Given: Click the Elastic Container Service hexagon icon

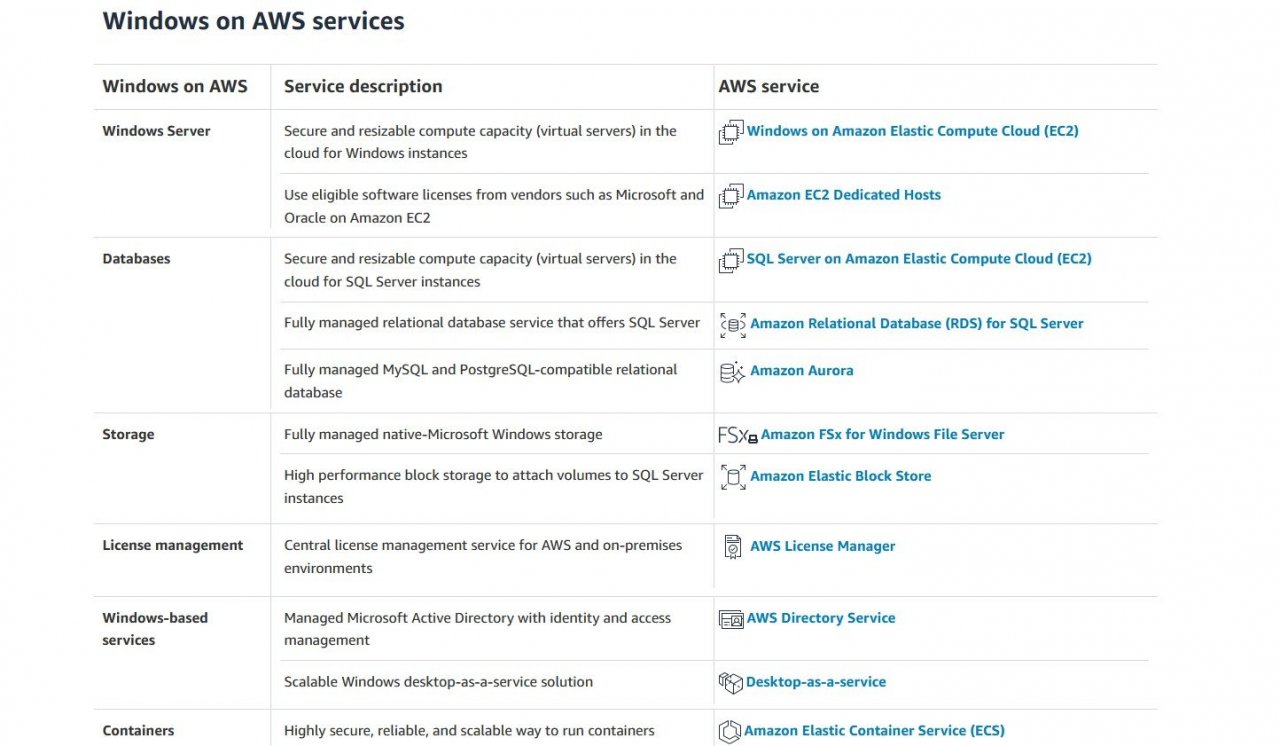Looking at the screenshot, I should 730,731.
